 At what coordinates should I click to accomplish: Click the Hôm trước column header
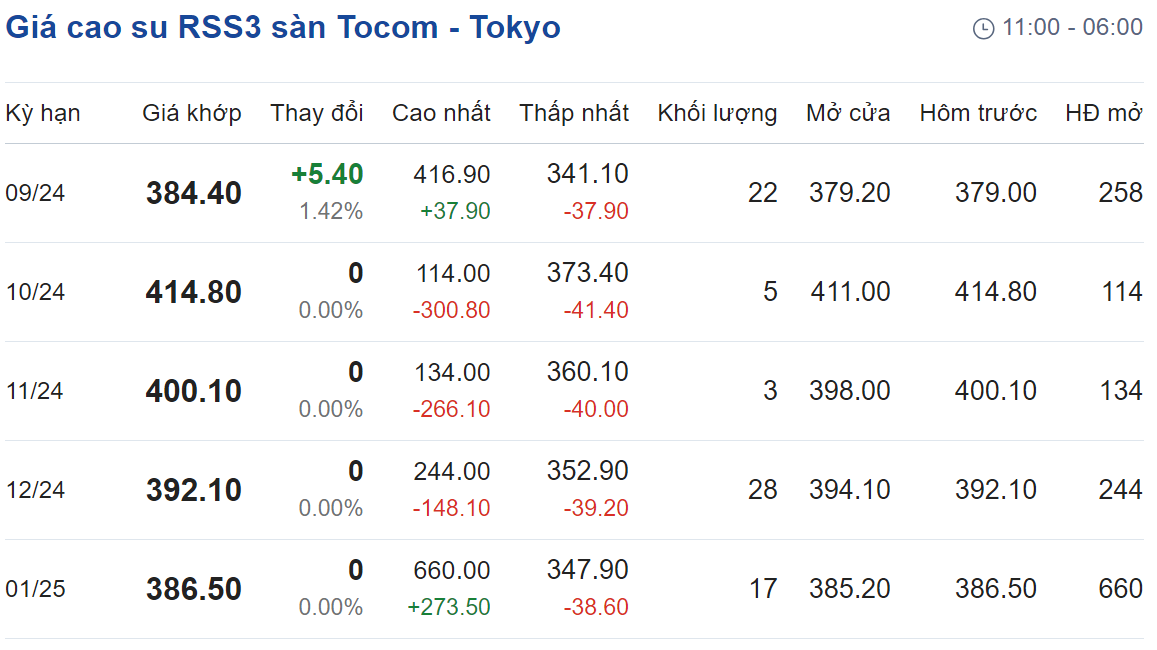click(978, 113)
